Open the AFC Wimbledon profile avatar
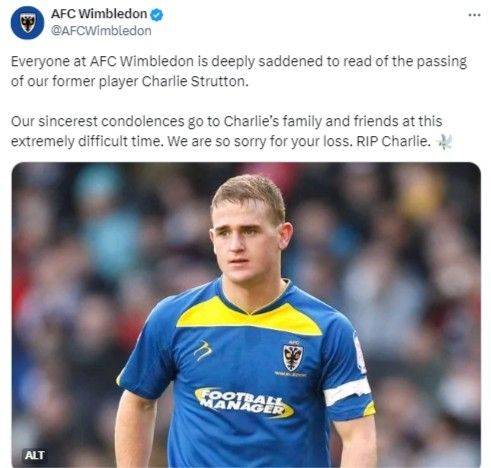 27,23
